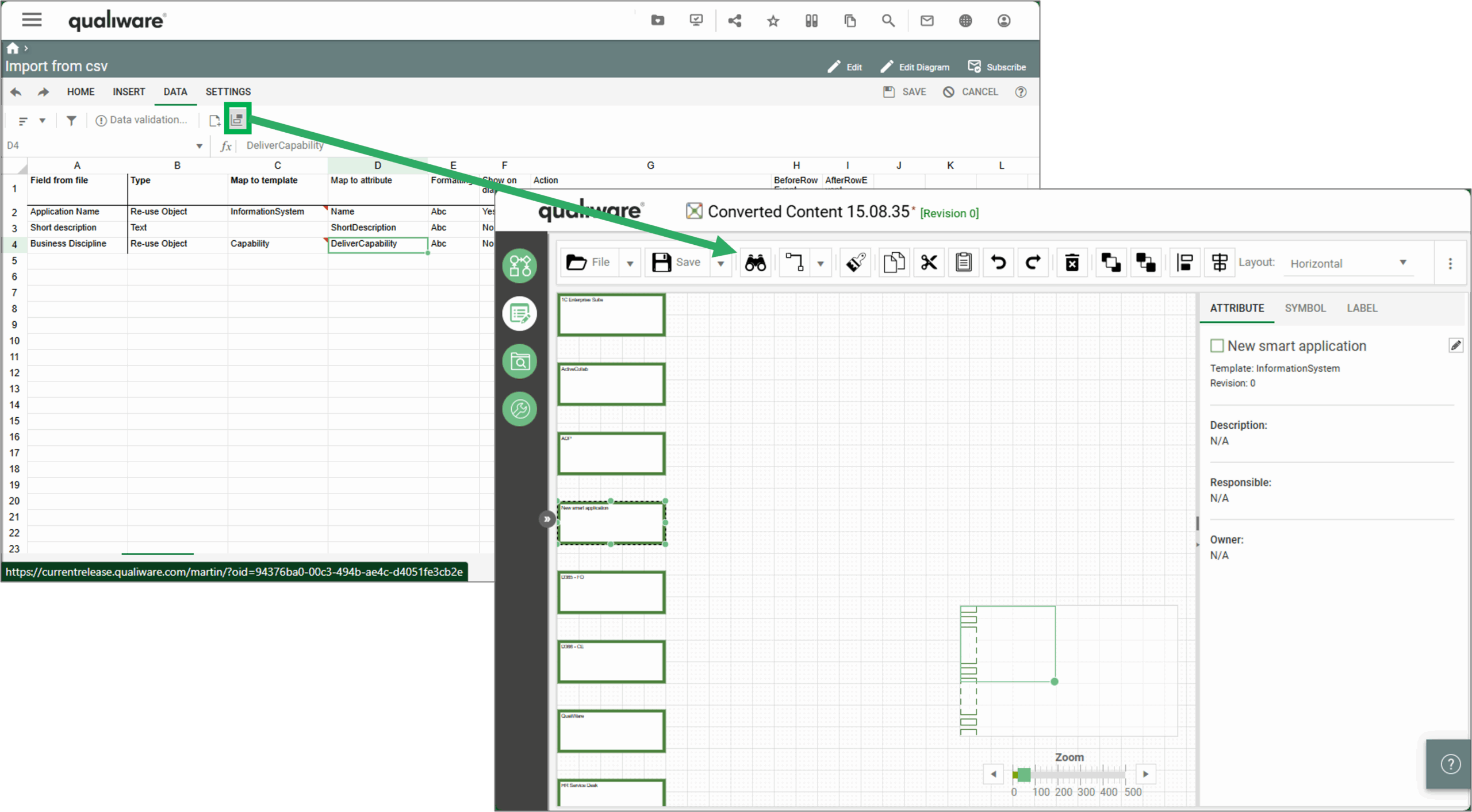Viewport: 1472px width, 812px height.
Task: Click the CANCEL button in the spreadsheet
Action: (971, 92)
